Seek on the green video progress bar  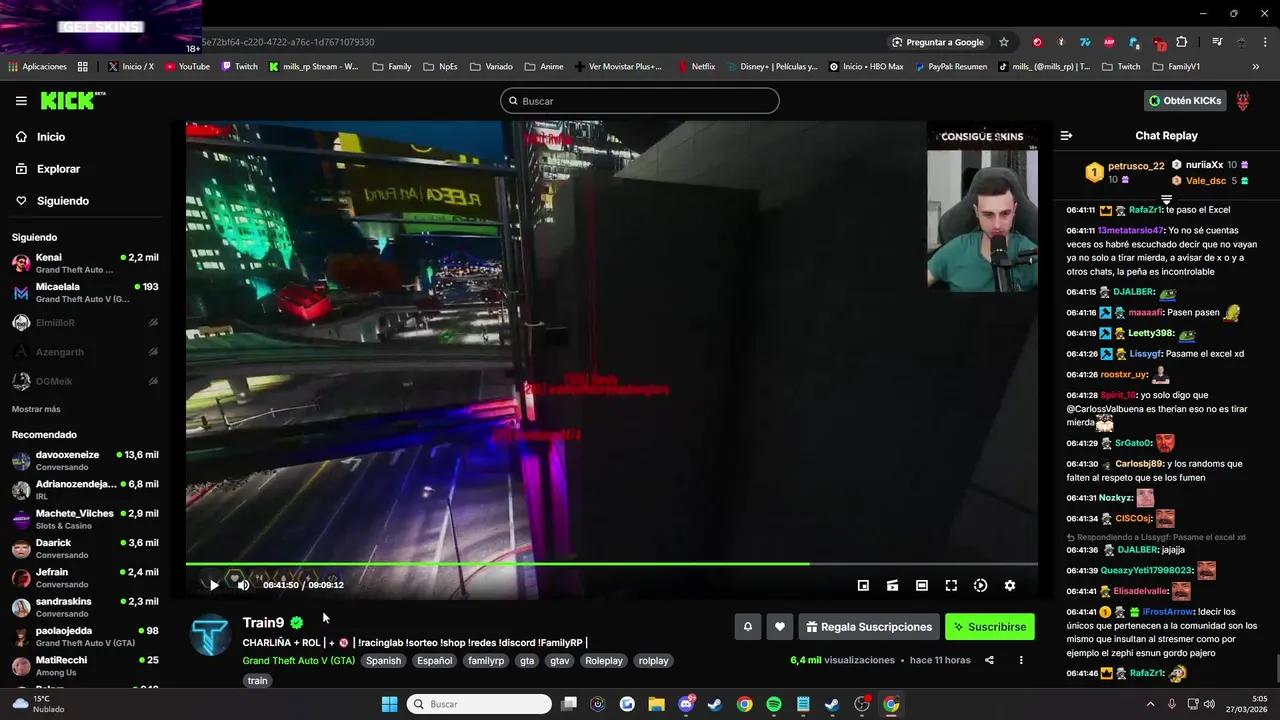[611, 564]
